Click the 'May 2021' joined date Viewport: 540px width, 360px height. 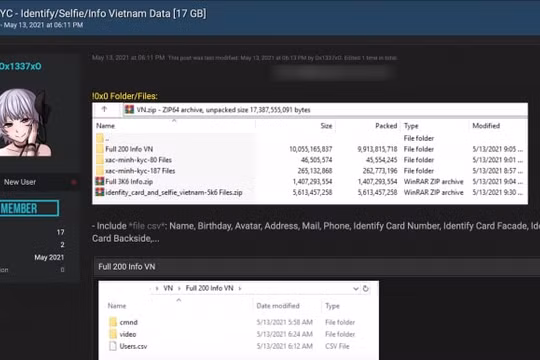click(49, 257)
